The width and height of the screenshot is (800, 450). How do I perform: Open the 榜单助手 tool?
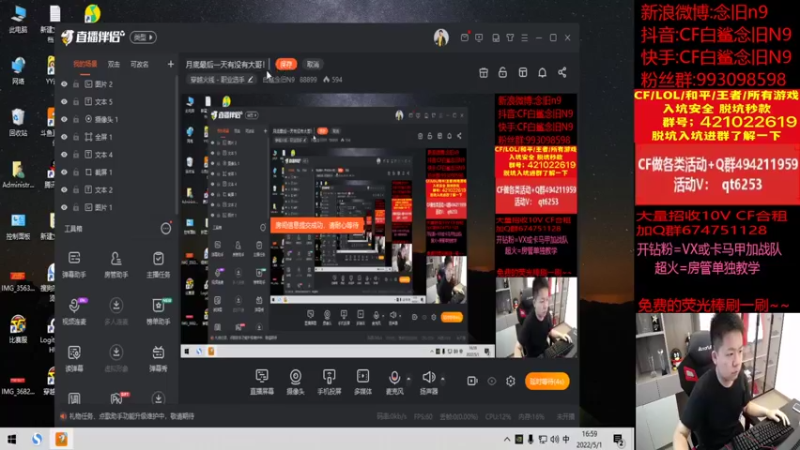pyautogui.click(x=158, y=311)
